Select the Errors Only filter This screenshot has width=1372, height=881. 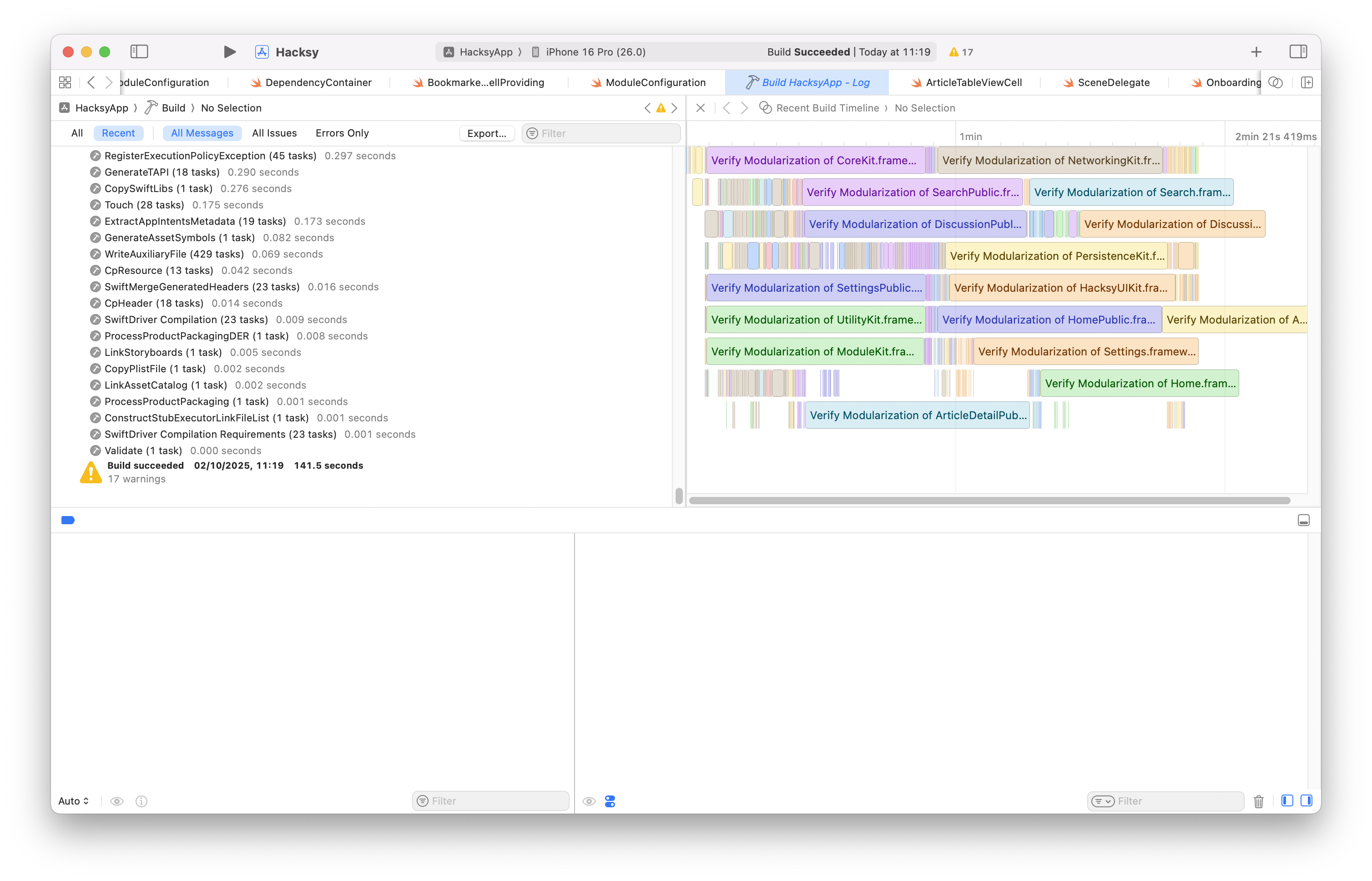(x=342, y=133)
